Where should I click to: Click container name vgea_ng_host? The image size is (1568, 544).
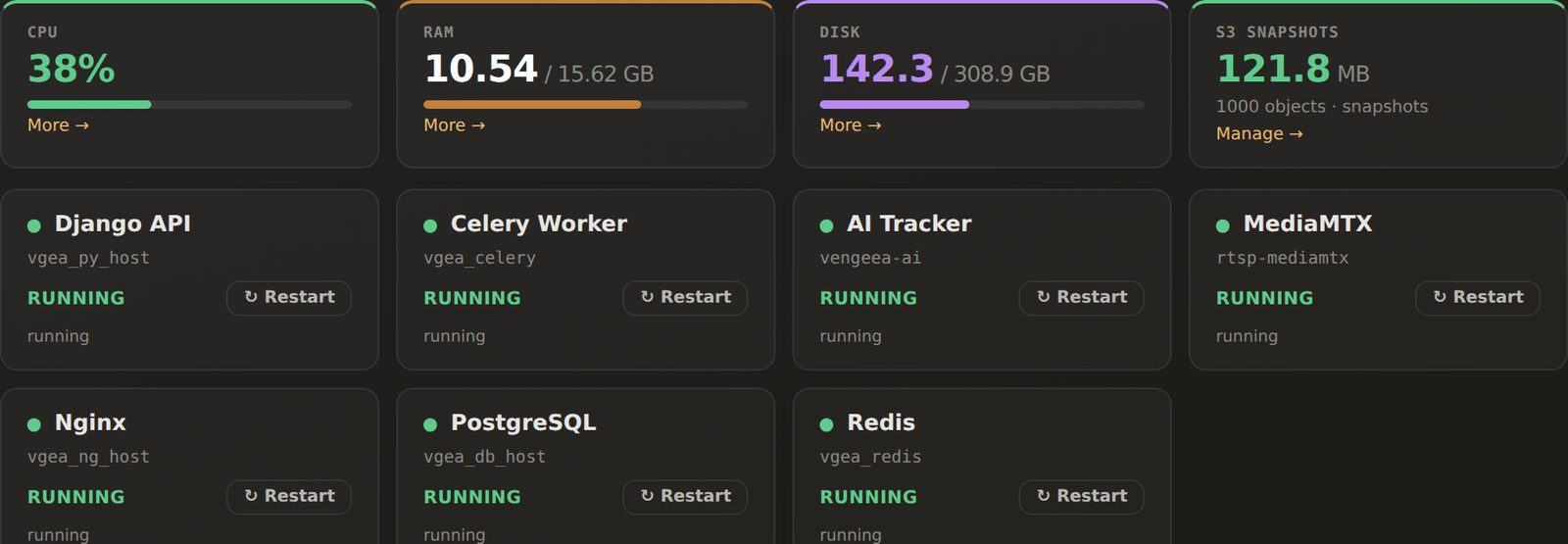click(88, 457)
